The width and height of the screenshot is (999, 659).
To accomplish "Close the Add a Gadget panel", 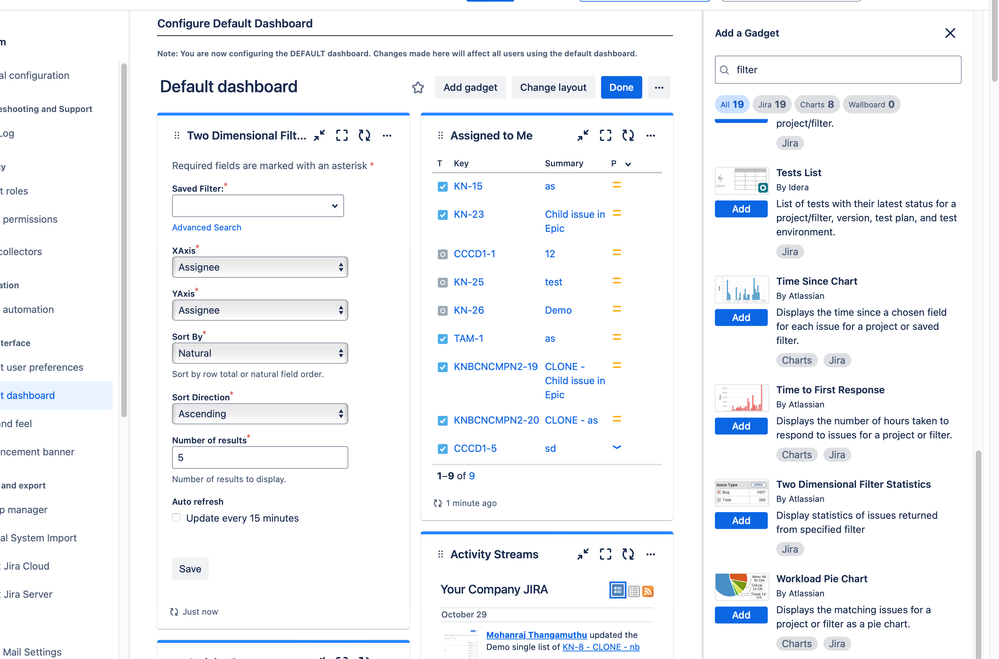I will [x=950, y=33].
